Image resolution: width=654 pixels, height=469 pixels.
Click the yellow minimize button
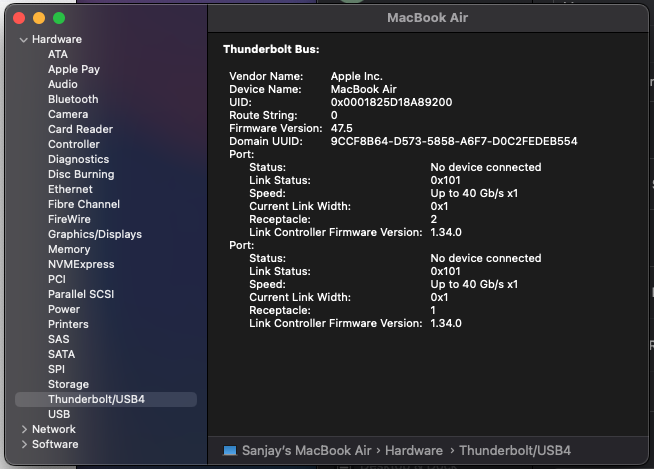(x=39, y=18)
